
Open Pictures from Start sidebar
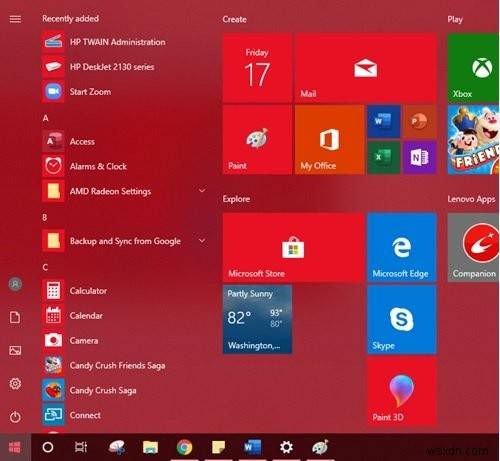tap(15, 350)
